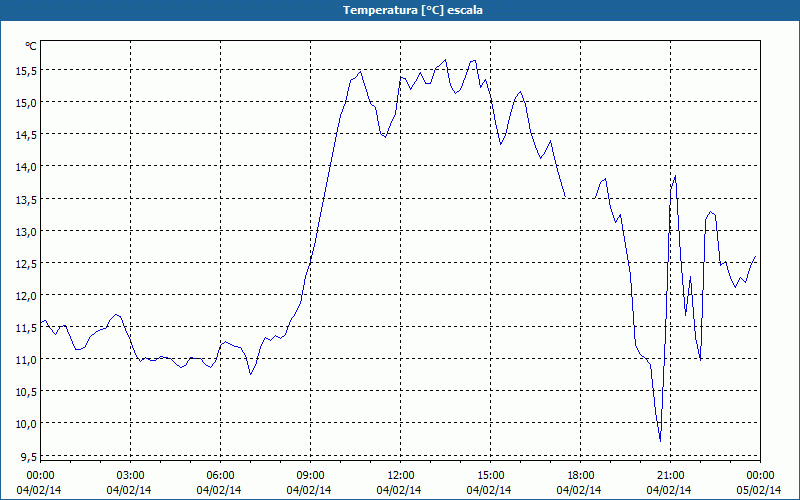Screen dimensions: 800x500
Task: Click the 12,5 y-axis value
Action: (x=26, y=264)
